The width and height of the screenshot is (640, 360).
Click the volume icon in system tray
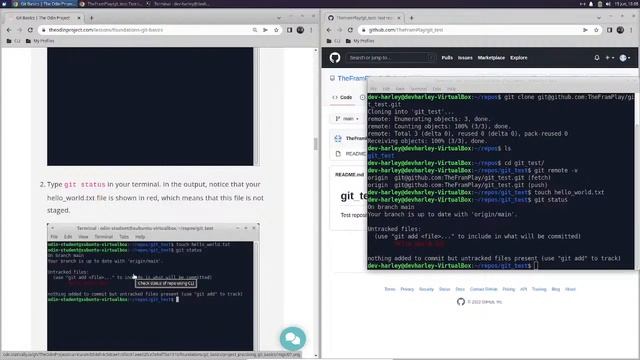click(x=608, y=4)
